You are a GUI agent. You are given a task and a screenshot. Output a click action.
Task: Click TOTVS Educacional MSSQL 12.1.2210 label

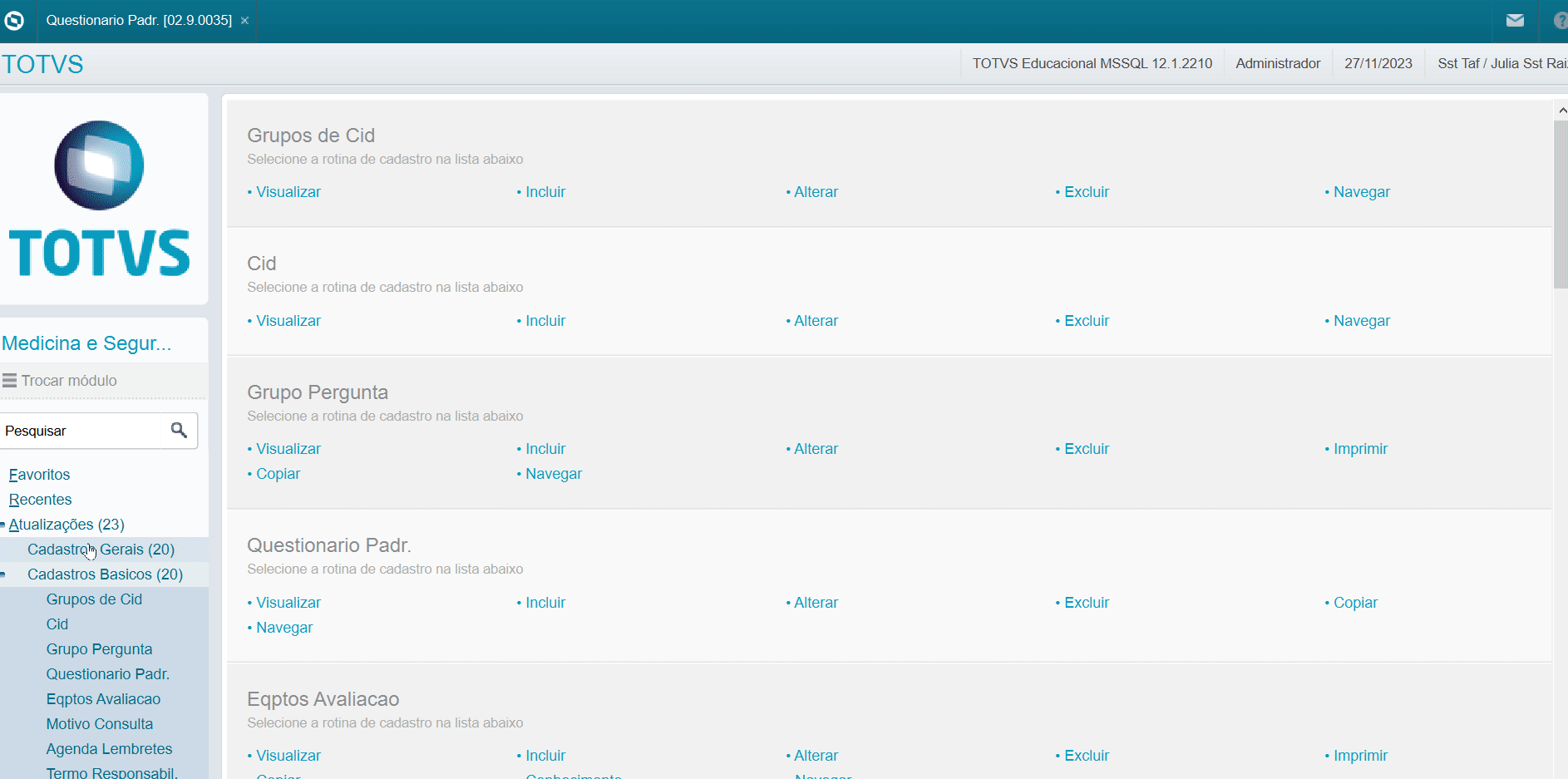[1092, 63]
